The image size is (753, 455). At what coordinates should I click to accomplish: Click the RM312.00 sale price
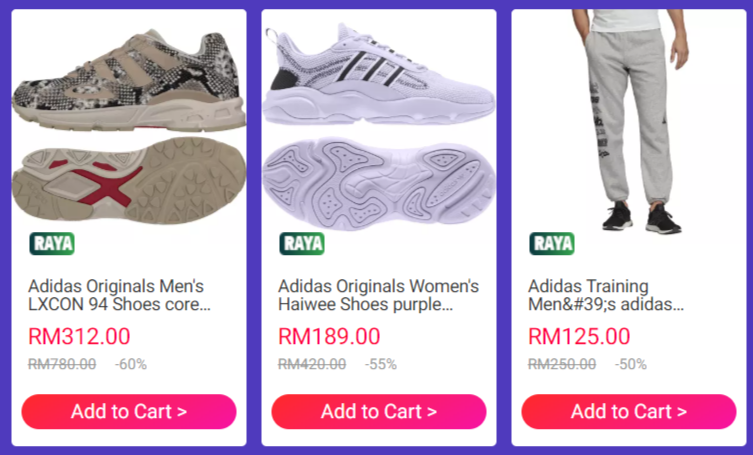point(79,337)
